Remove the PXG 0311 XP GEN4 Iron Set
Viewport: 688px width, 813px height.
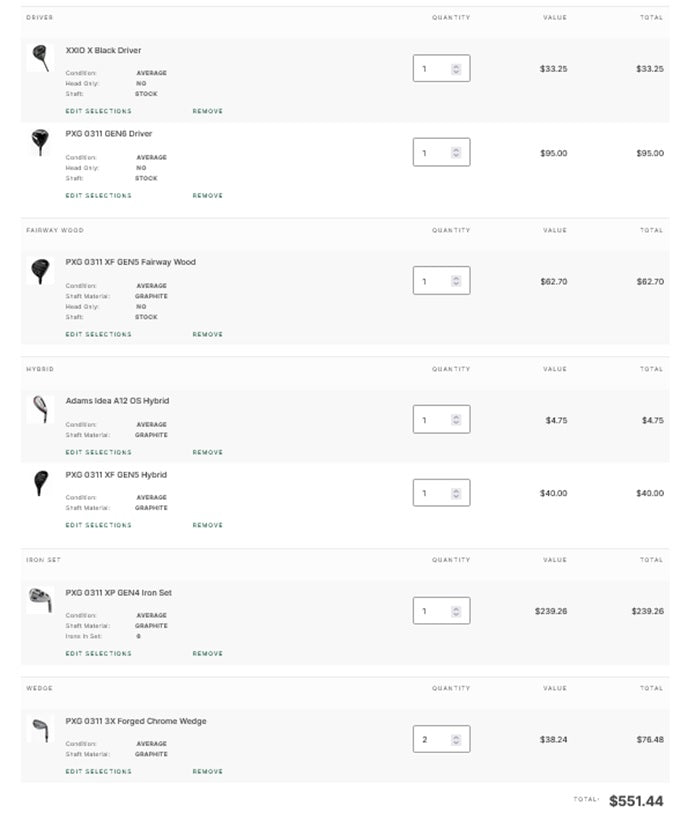(207, 653)
